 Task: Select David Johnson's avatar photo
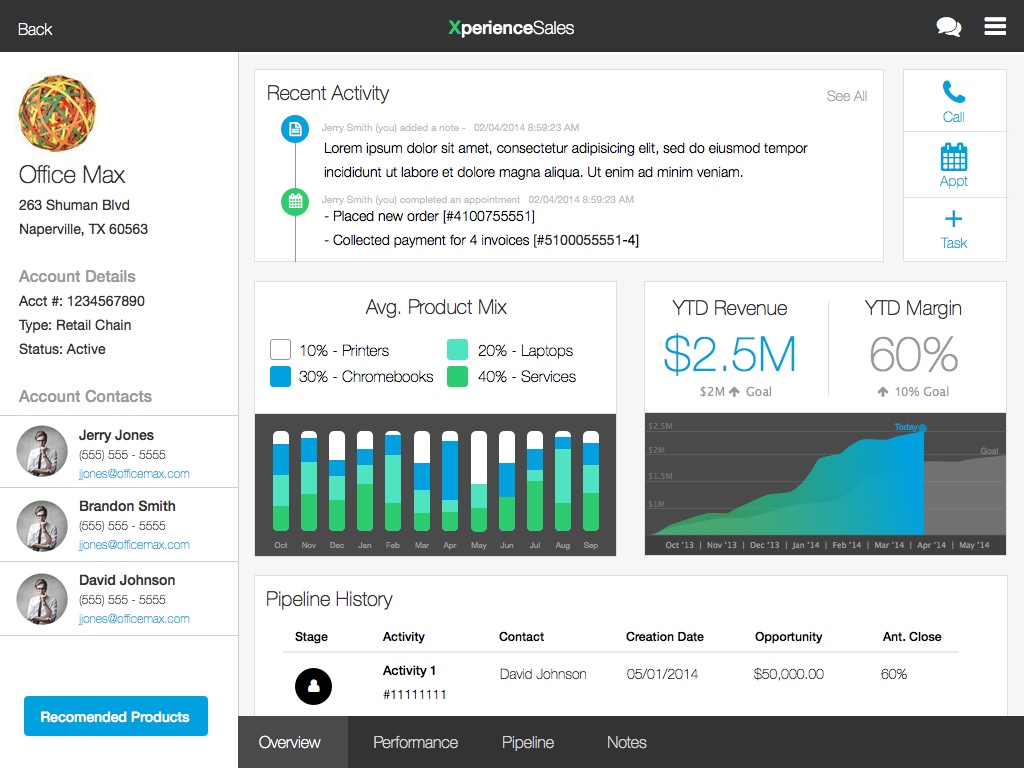42,599
